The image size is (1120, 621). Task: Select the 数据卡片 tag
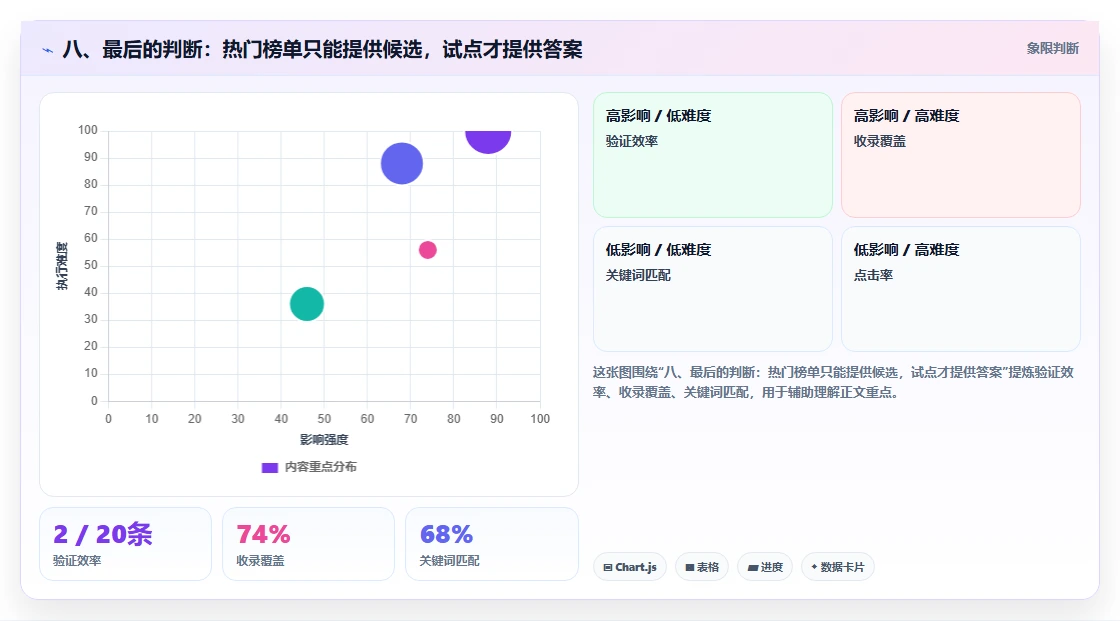(x=837, y=567)
